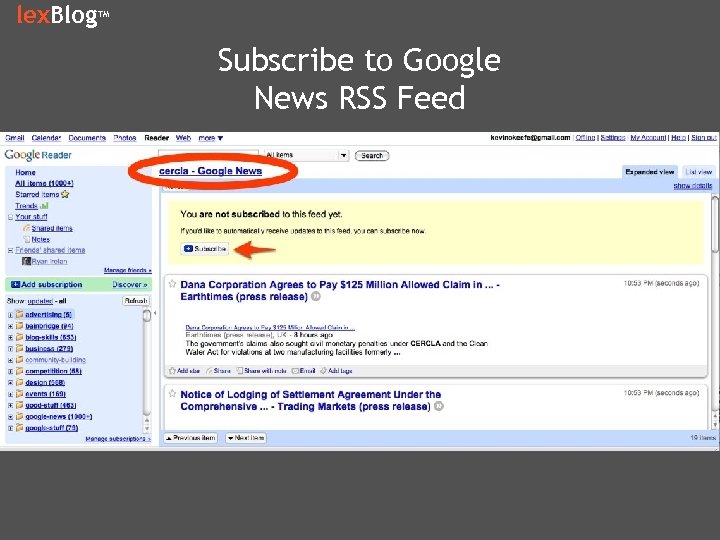Click the Google Reader logo
720x540 pixels.
[38, 155]
